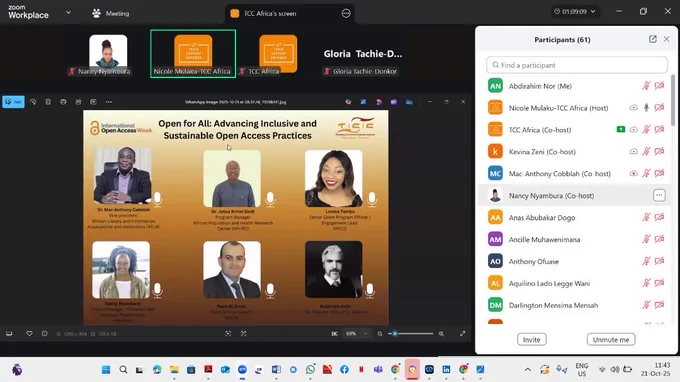Click the delete trash icon in Photos
The width and height of the screenshot is (680, 382).
[x=48, y=102]
